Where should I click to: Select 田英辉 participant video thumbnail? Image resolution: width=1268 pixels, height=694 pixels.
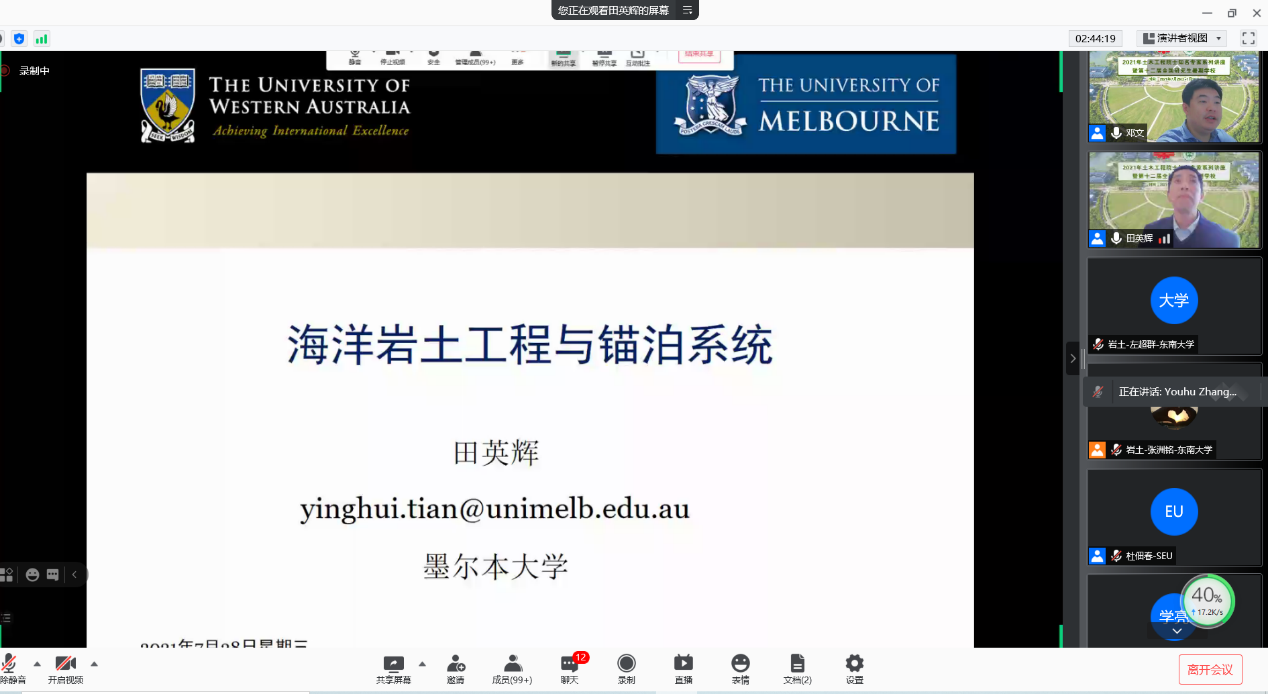(1174, 200)
